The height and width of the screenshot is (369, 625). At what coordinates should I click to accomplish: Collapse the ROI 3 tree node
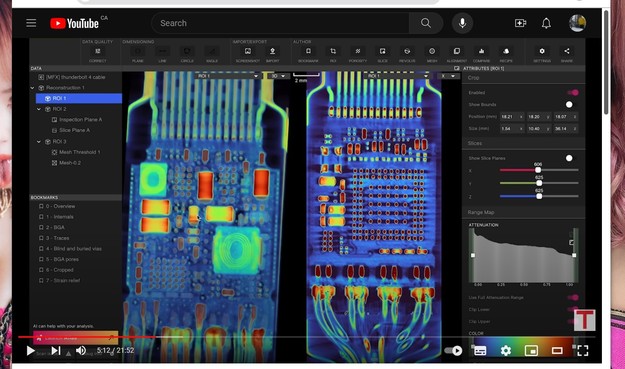tap(39, 141)
